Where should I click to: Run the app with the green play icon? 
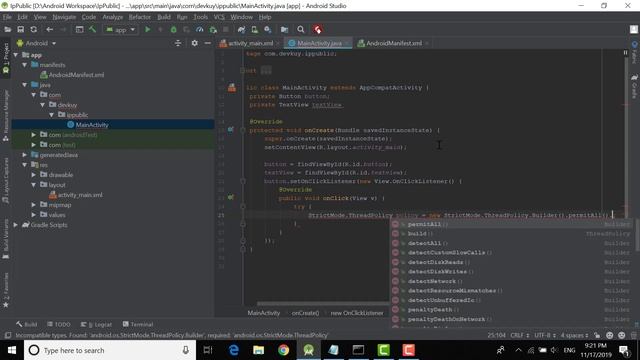click(x=148, y=29)
